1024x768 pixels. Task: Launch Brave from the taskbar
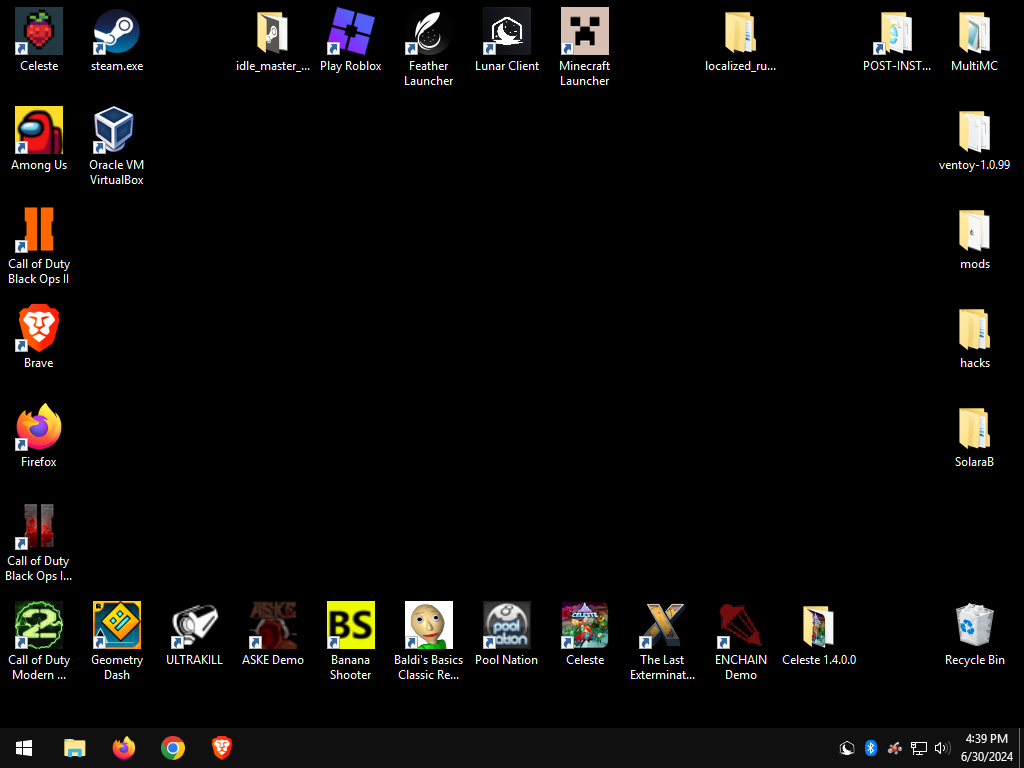click(x=221, y=748)
